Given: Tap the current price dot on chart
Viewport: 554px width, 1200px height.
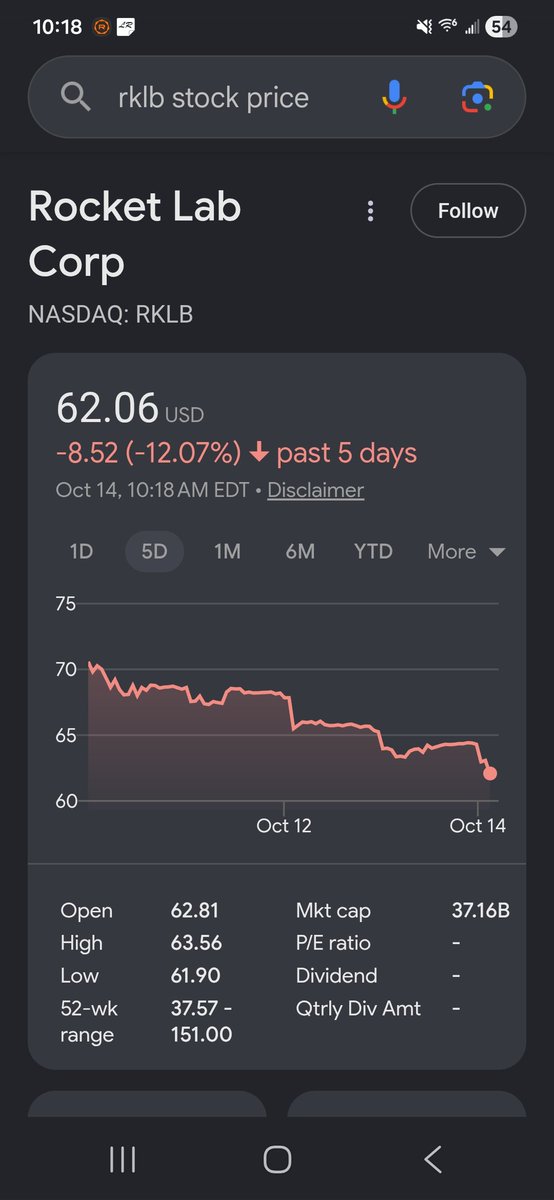Looking at the screenshot, I should 490,773.
